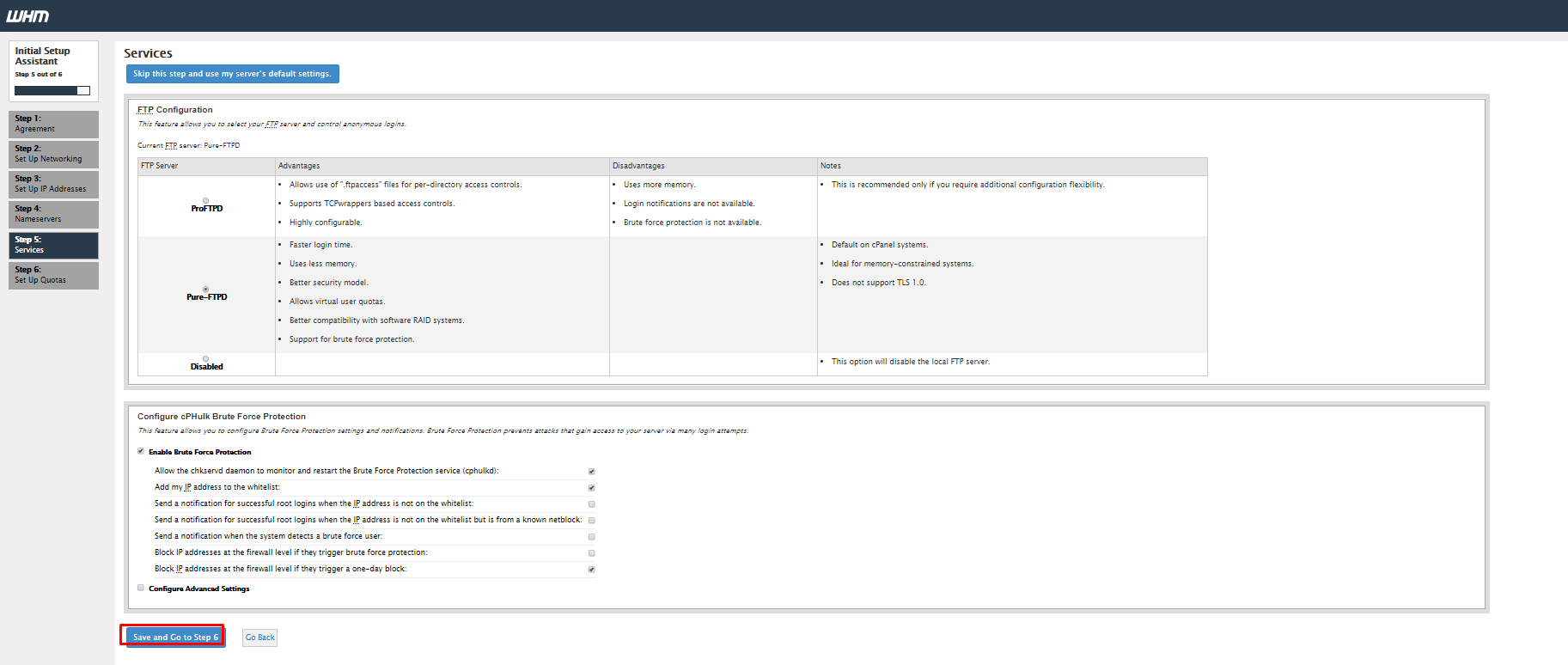Toggle Enable Brute Force Protection checkbox
This screenshot has width=1568, height=665.
(x=141, y=451)
